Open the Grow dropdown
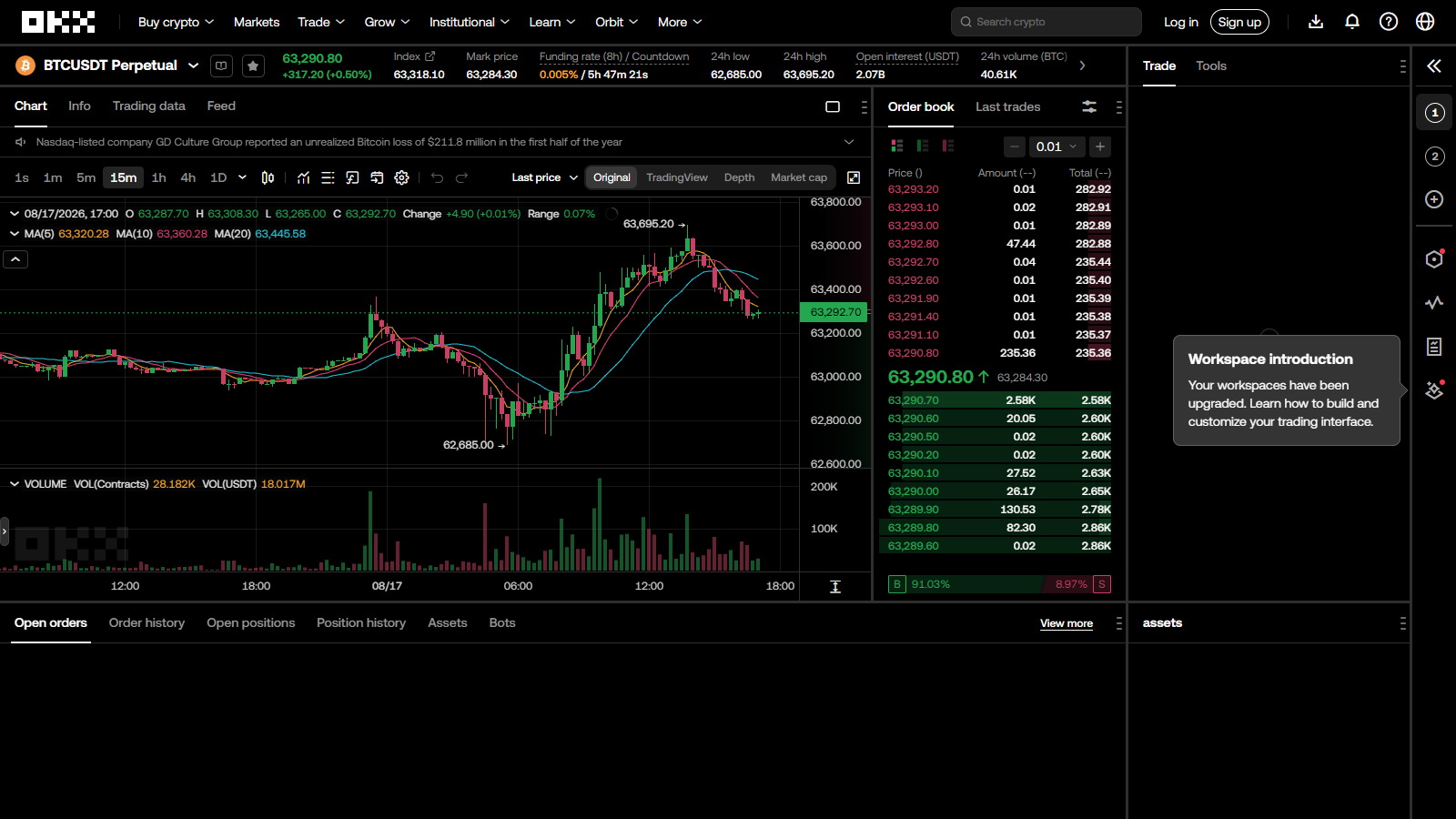Image resolution: width=1456 pixels, height=819 pixels. point(387,22)
